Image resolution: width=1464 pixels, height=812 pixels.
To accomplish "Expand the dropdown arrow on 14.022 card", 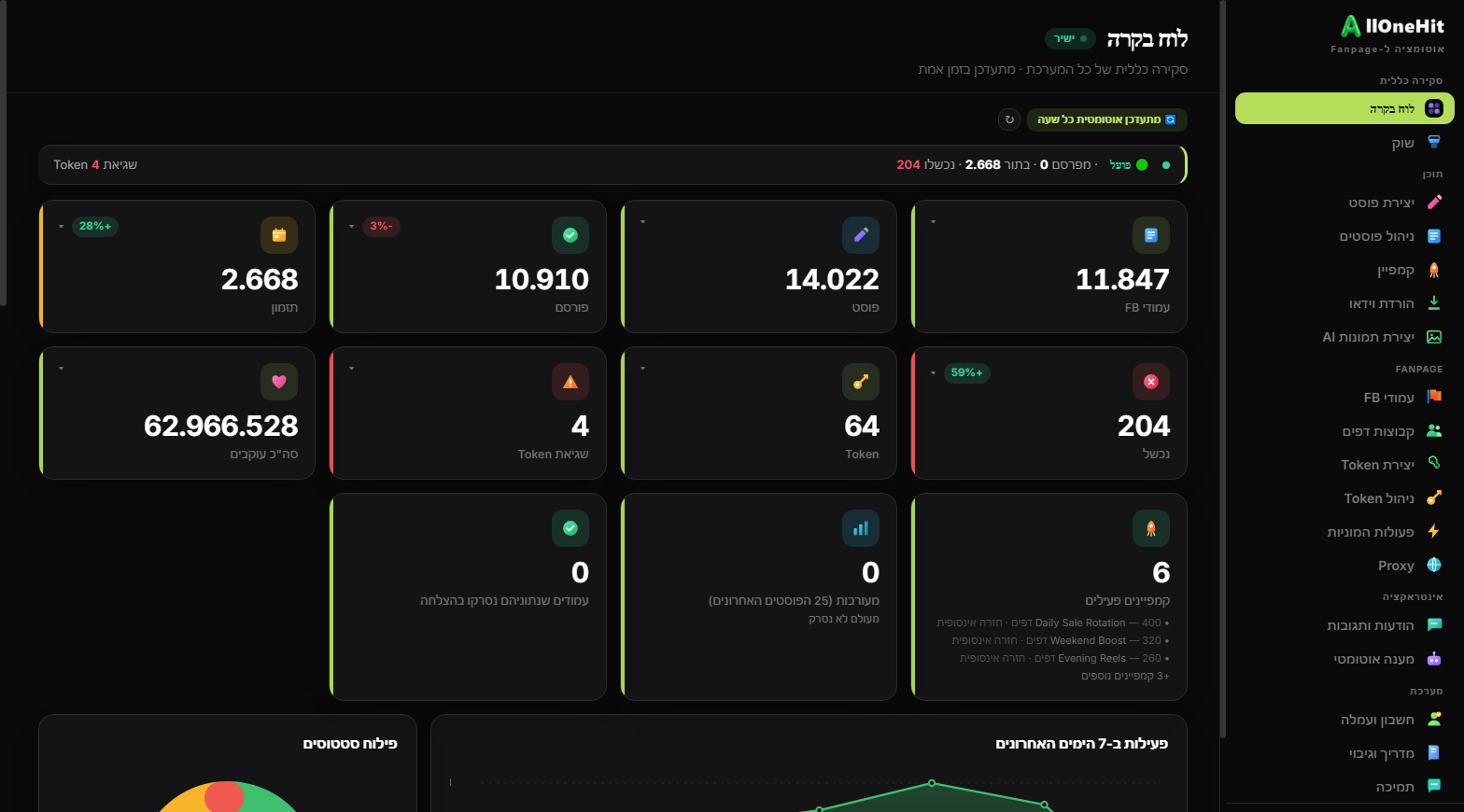I will [x=642, y=222].
